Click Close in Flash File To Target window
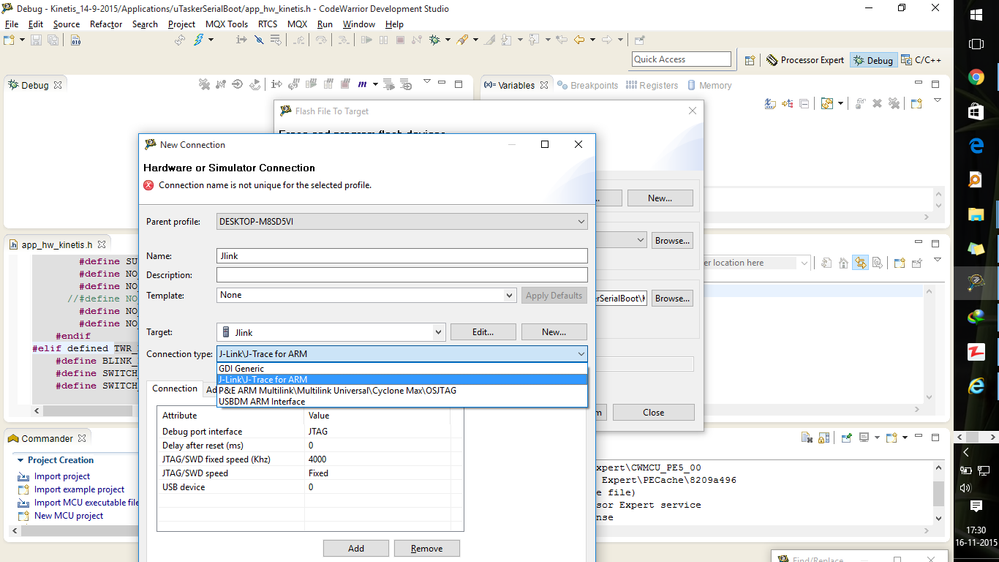Screen dimensions: 999x562 pos(653,413)
